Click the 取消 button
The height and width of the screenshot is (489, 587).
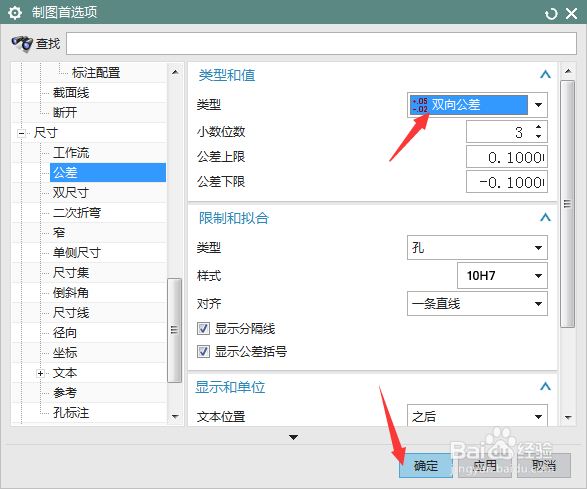point(544,465)
